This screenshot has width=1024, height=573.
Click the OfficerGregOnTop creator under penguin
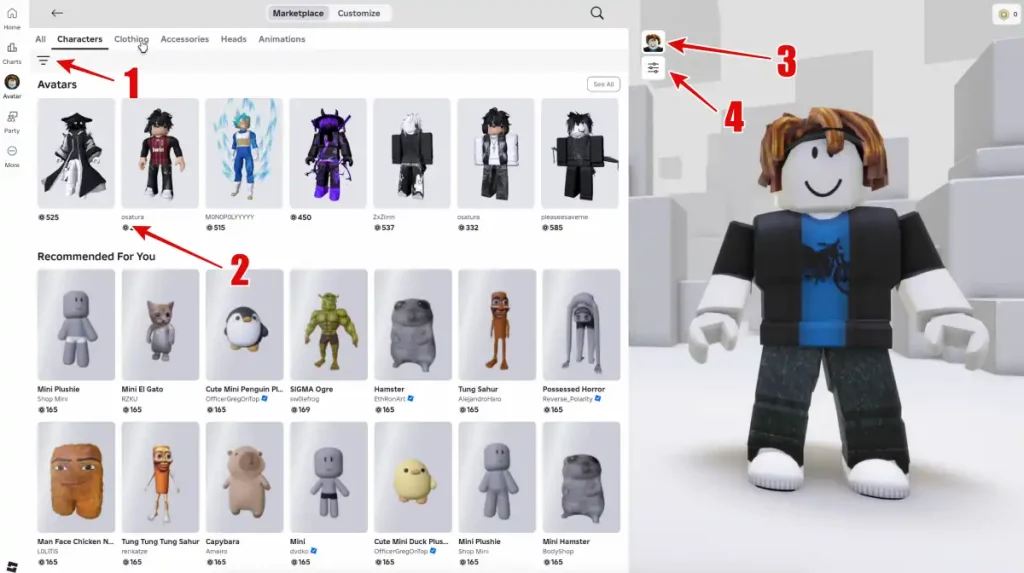(x=232, y=399)
